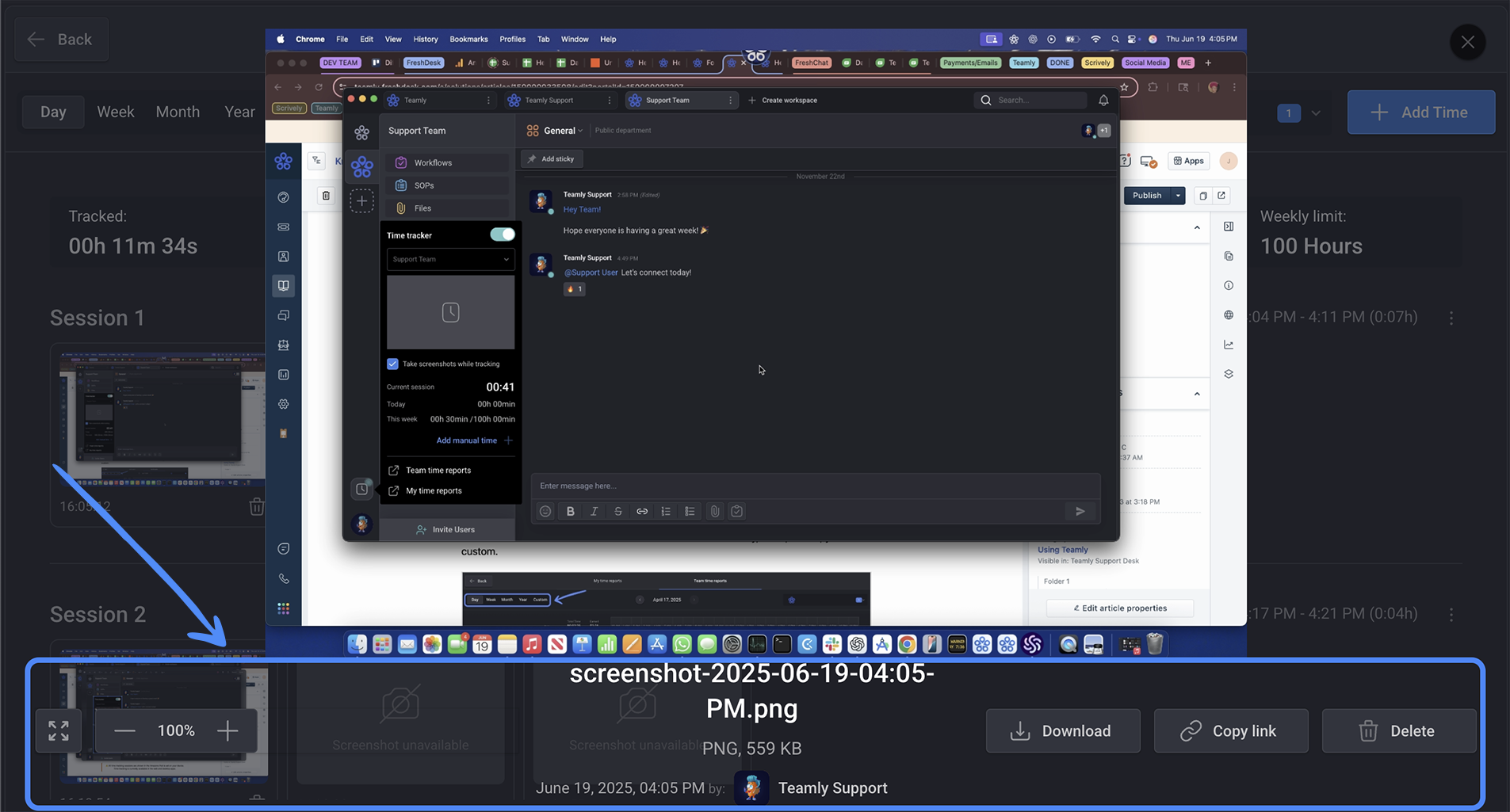Add workspace with dashed plus icon
This screenshot has height=812, width=1510.
pos(361,201)
